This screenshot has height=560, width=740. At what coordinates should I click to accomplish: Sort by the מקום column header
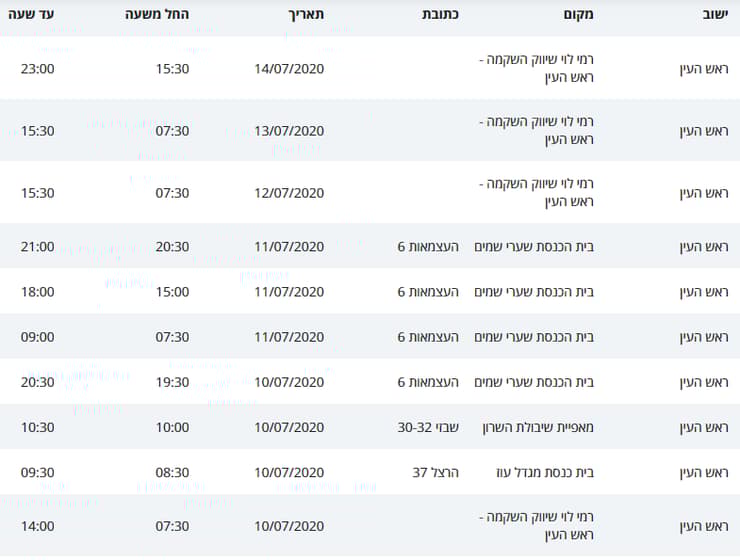[x=578, y=14]
